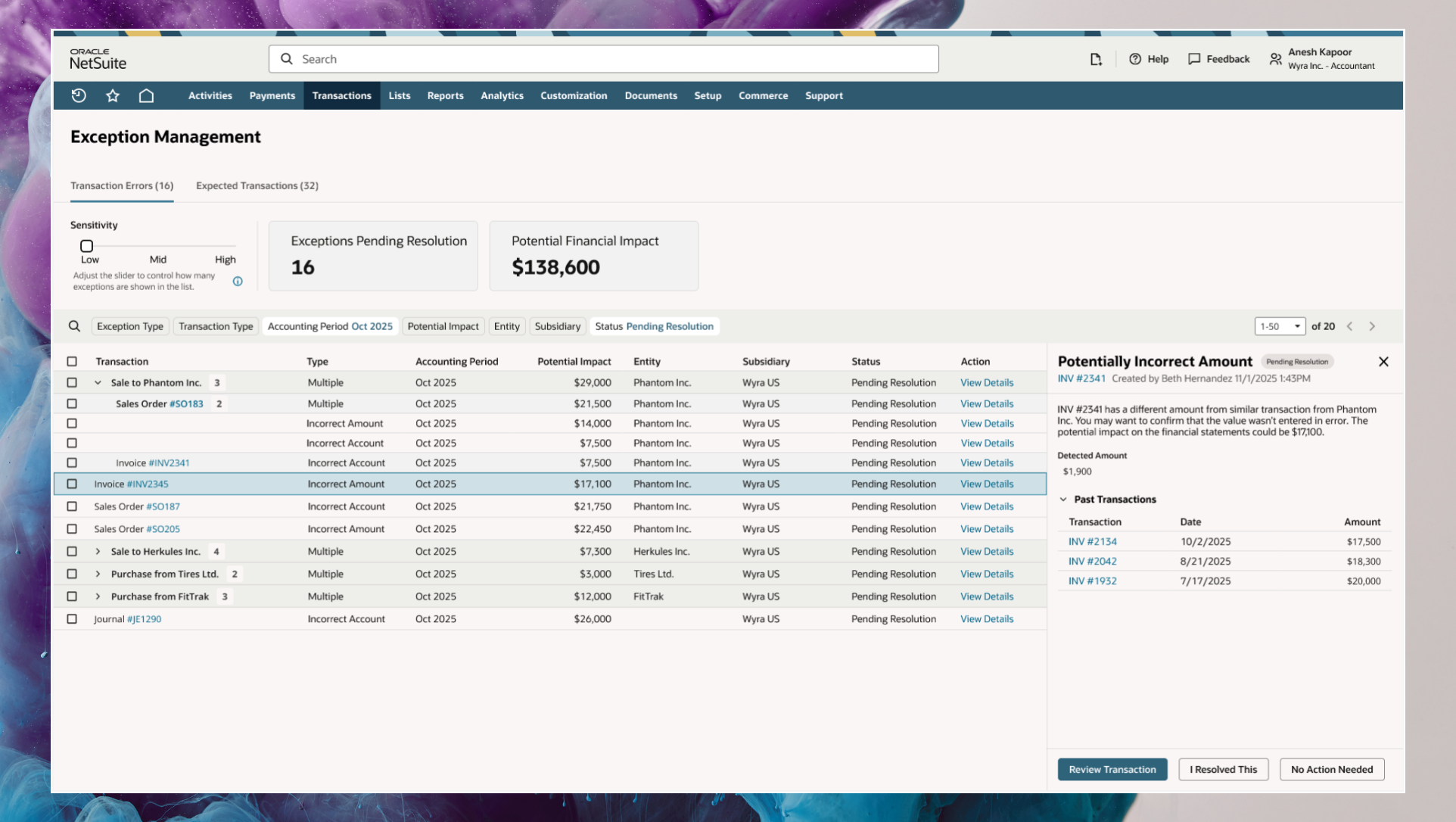Click the Oracle NetSuite logo

tap(98, 59)
